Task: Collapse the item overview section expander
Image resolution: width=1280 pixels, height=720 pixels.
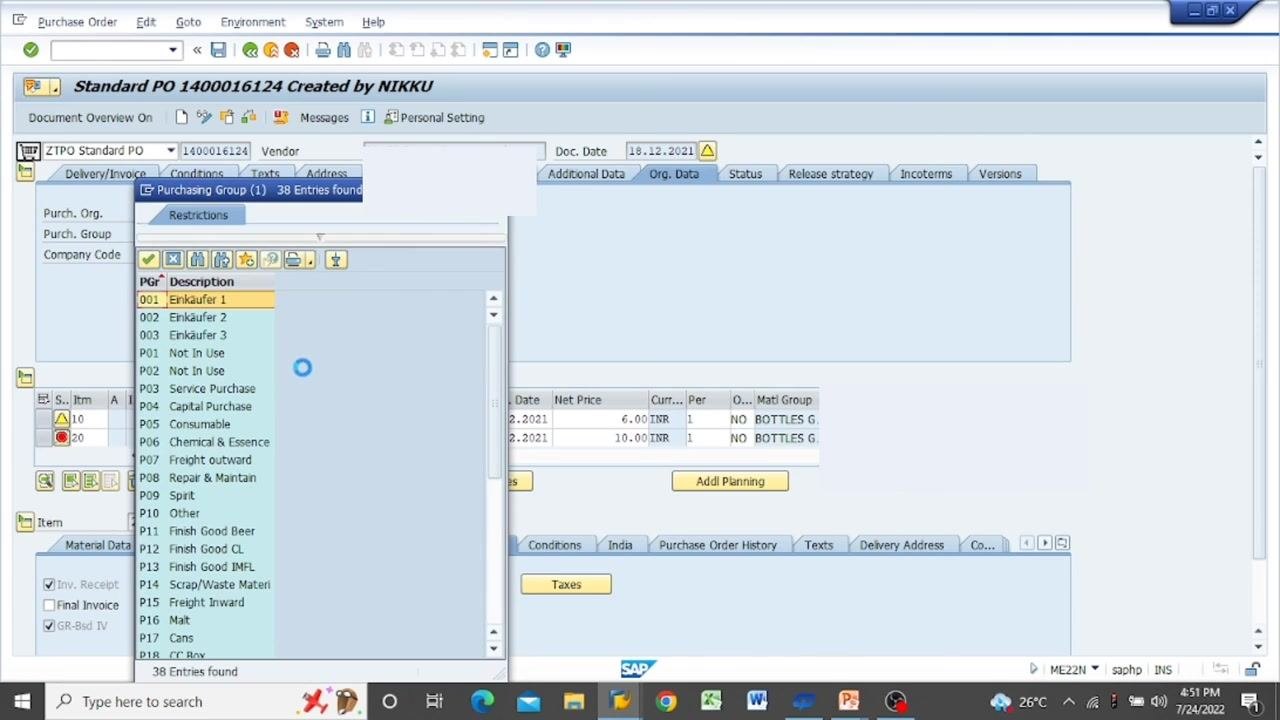Action: click(25, 377)
